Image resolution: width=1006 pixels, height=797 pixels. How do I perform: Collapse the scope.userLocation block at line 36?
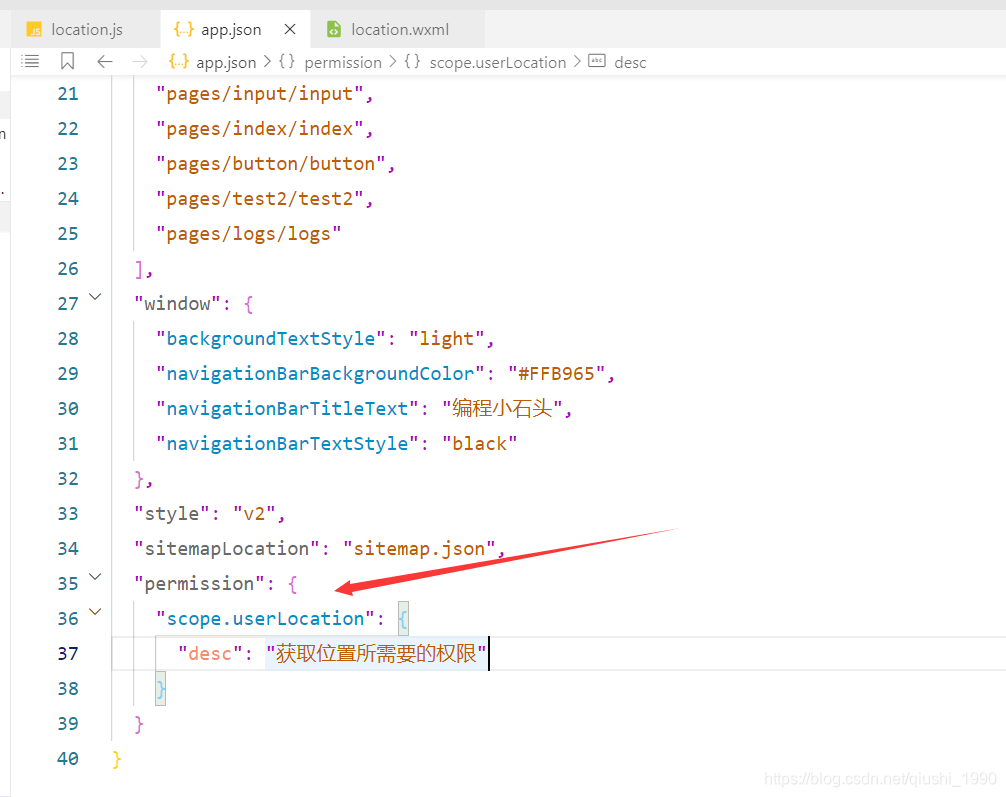pyautogui.click(x=95, y=612)
